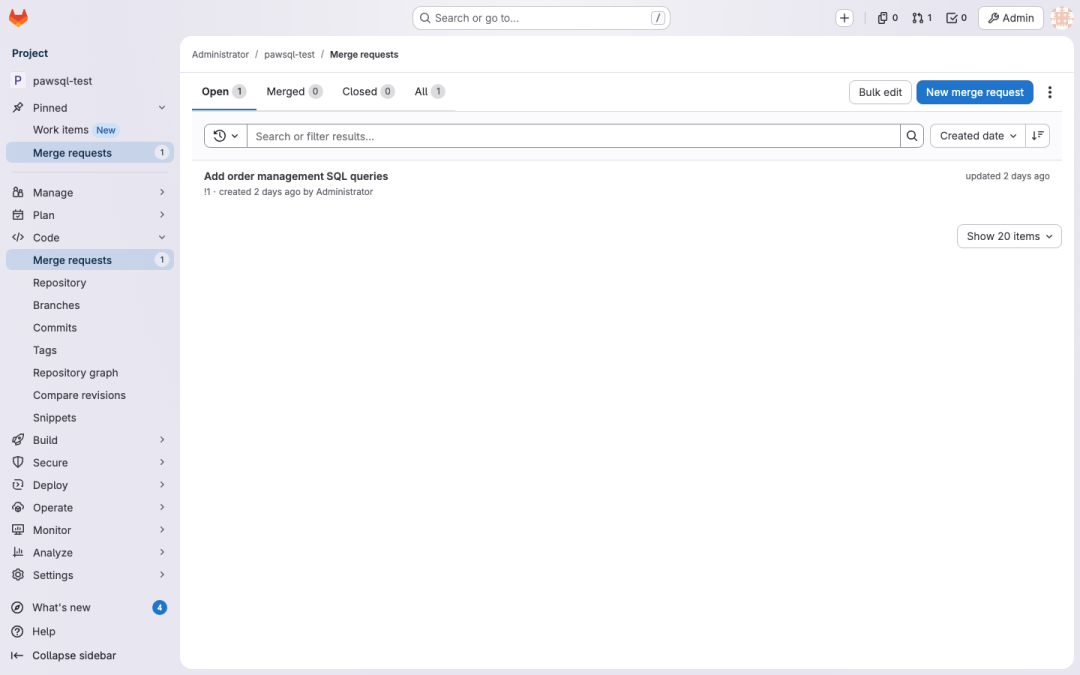Viewport: 1080px width, 675px height.
Task: Toggle sort direction icon
Action: click(x=1037, y=136)
